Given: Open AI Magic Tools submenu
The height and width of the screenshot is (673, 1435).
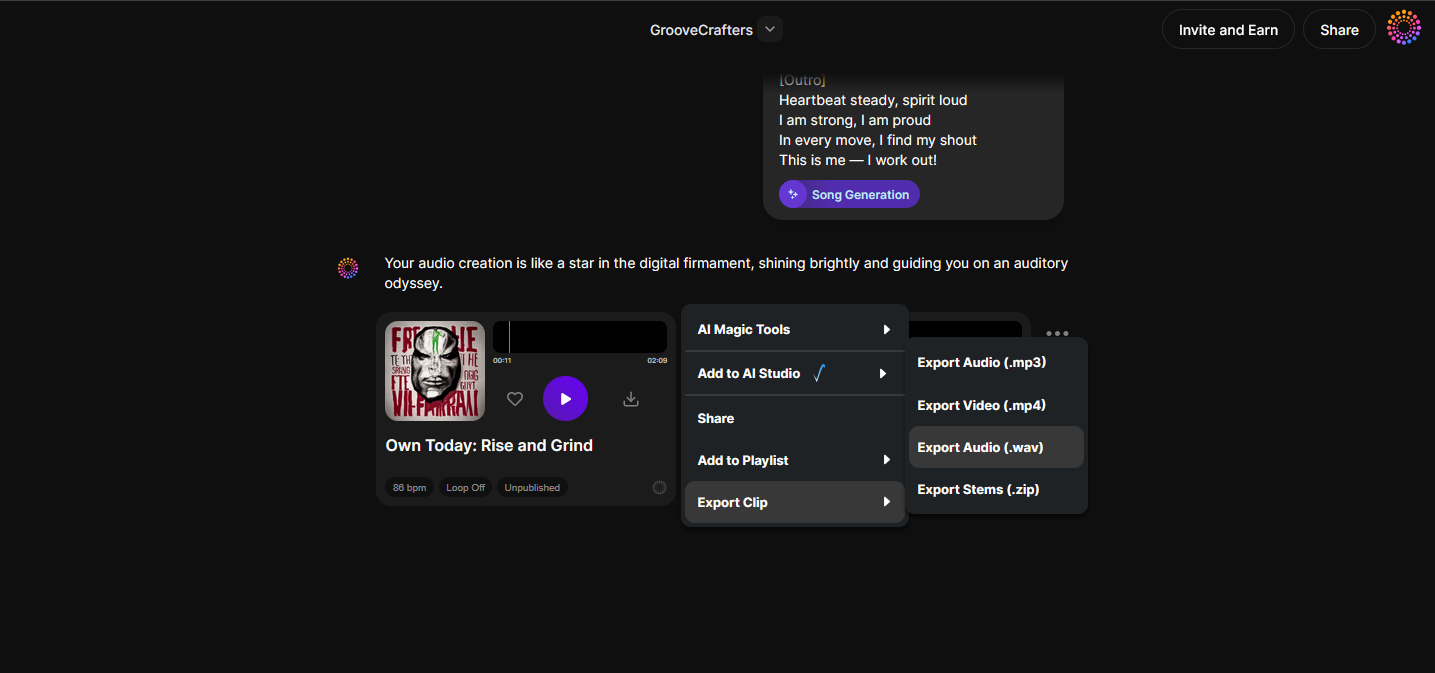Looking at the screenshot, I should click(x=795, y=329).
